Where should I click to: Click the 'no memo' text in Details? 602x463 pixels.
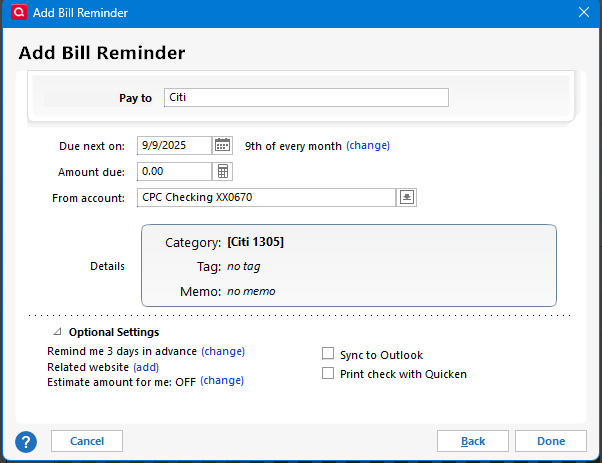pos(251,291)
